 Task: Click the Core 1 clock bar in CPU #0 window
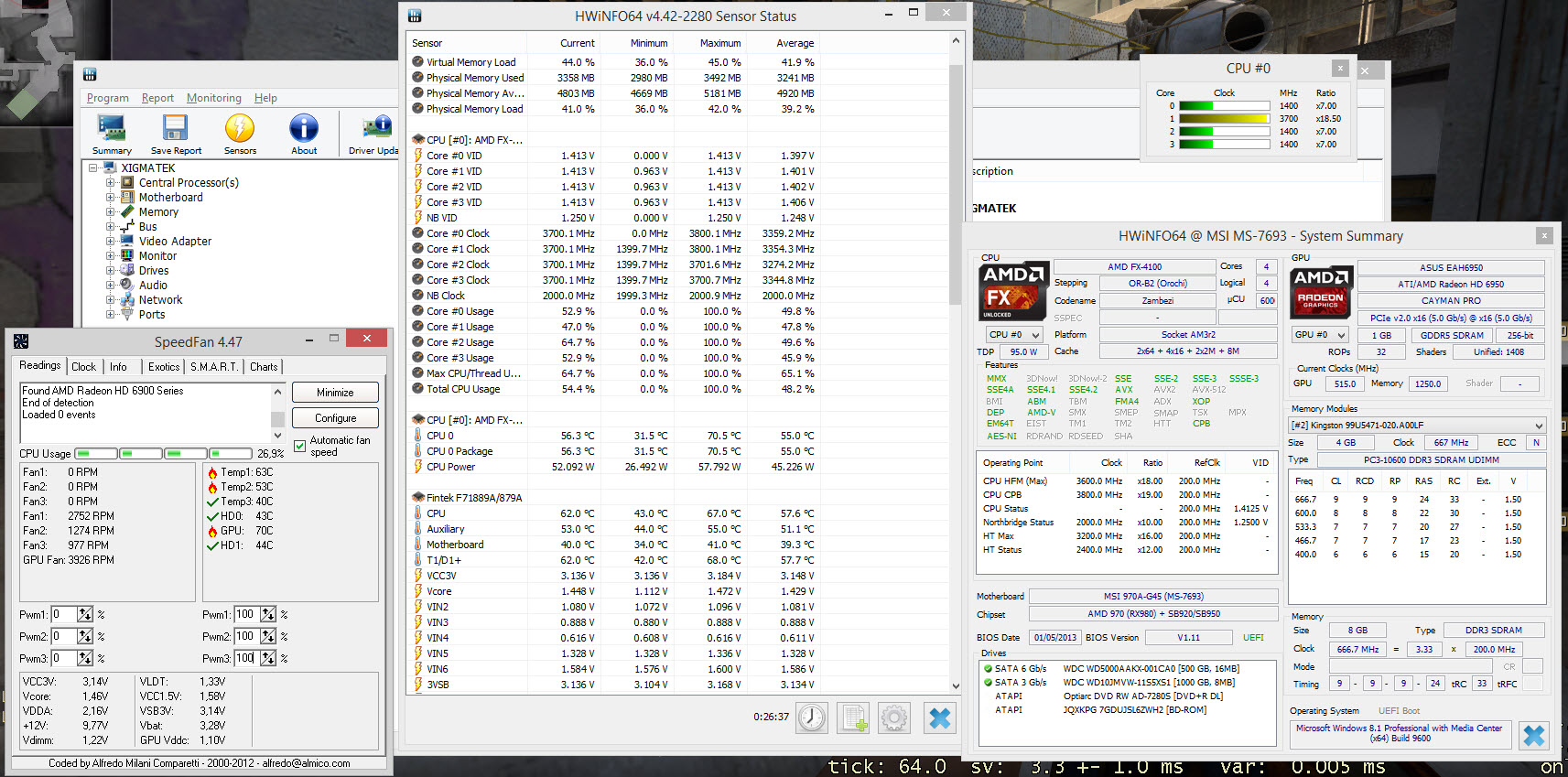[1225, 119]
